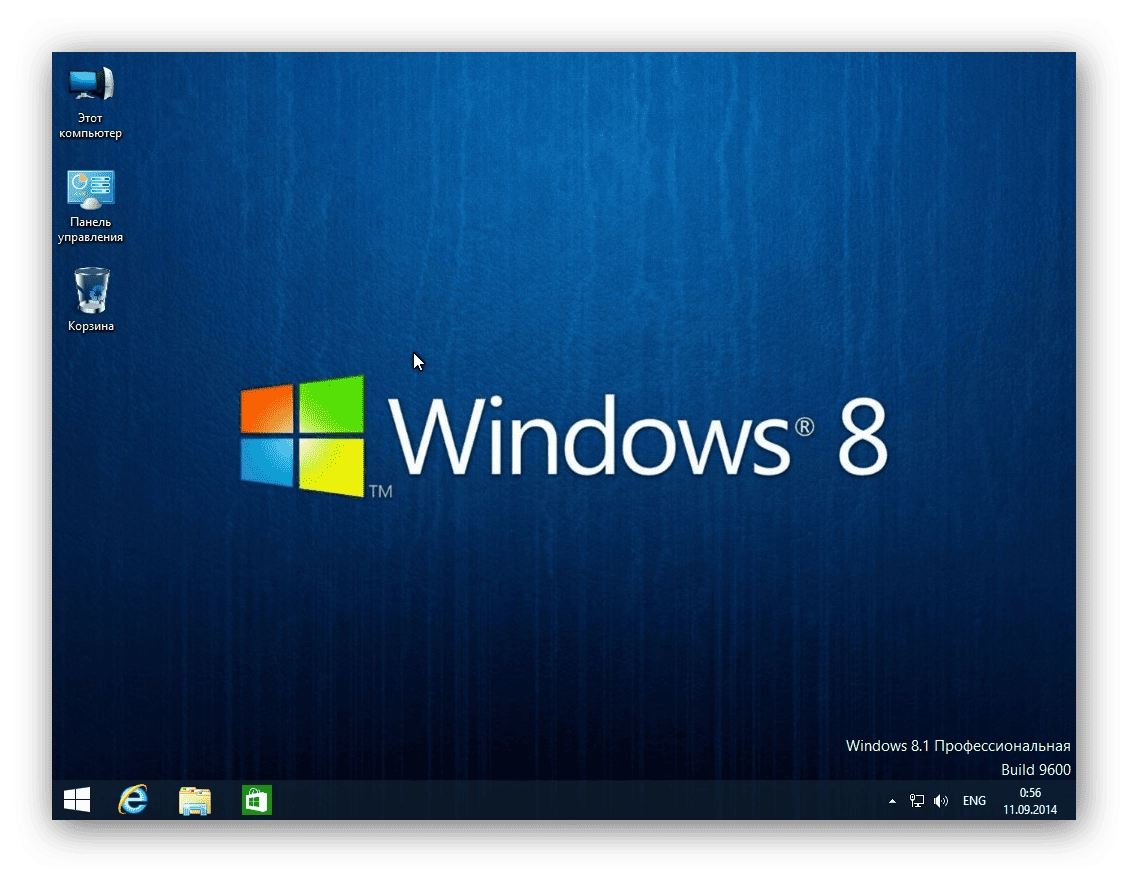Open the Windows Start button
The height and width of the screenshot is (872, 1128).
pos(77,800)
